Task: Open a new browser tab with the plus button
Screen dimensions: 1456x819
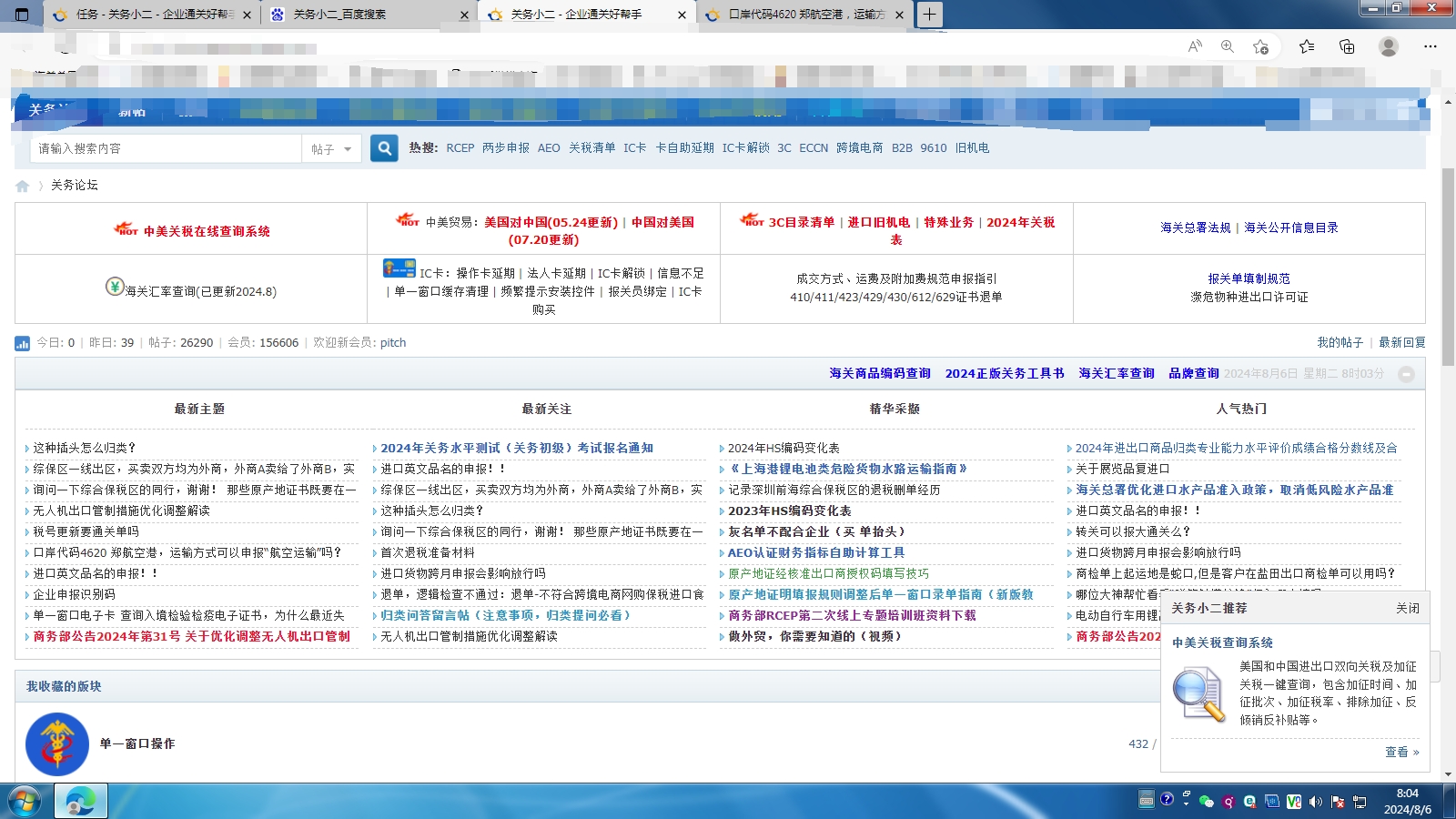Action: [x=929, y=15]
